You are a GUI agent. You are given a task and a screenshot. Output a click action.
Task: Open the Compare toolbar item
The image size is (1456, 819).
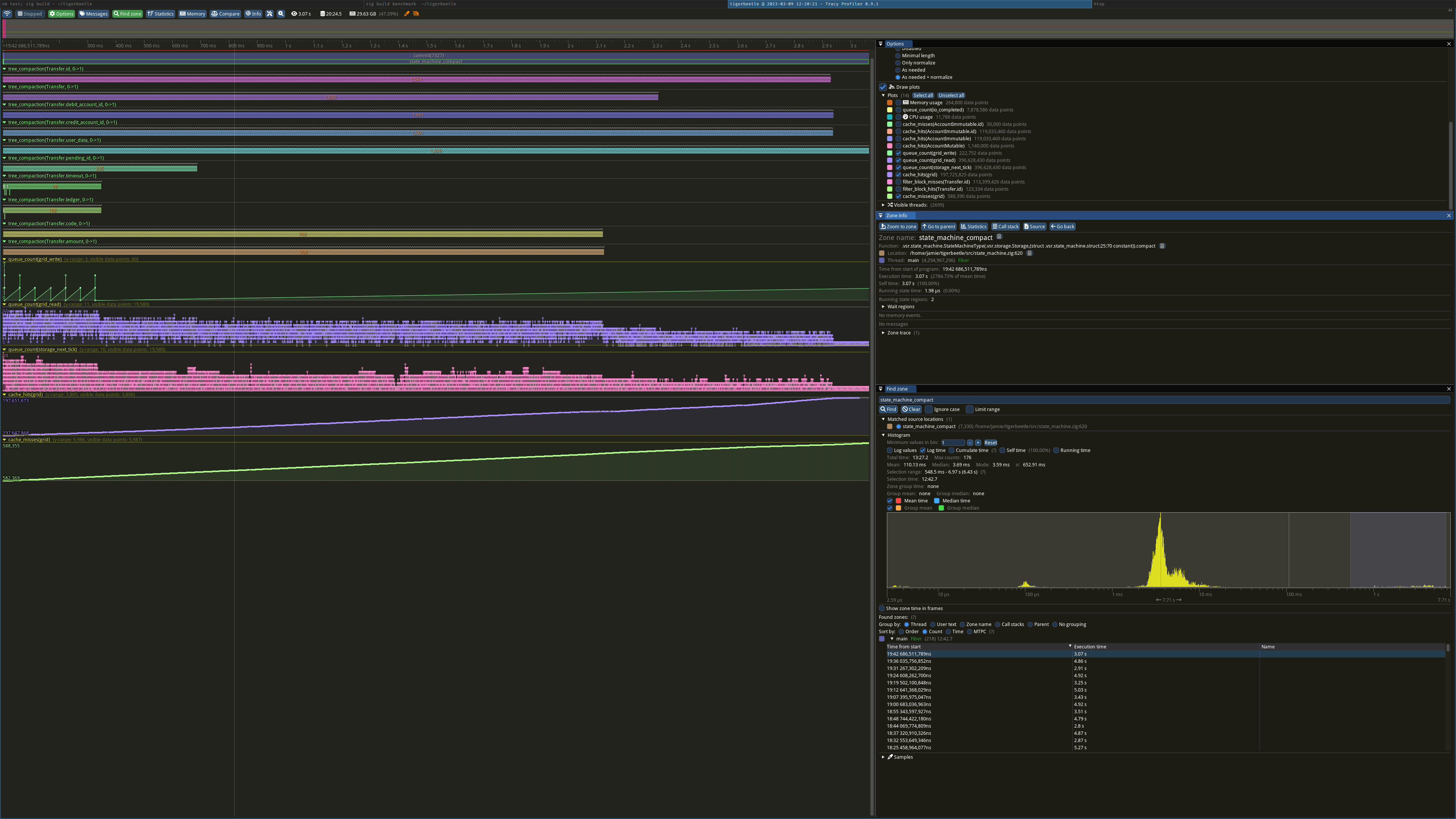[226, 14]
